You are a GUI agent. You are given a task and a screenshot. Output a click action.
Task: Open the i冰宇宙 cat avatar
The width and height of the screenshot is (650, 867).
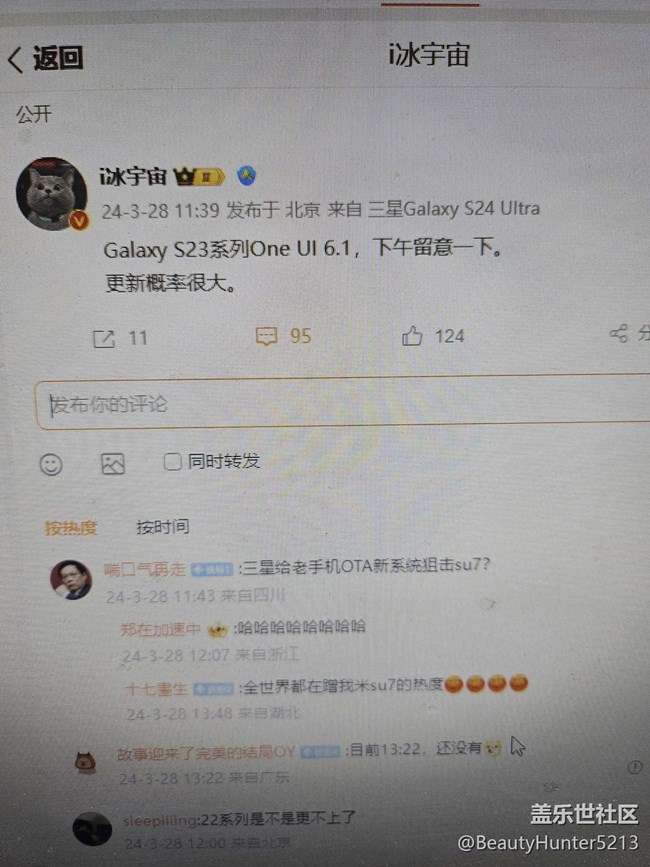point(51,194)
